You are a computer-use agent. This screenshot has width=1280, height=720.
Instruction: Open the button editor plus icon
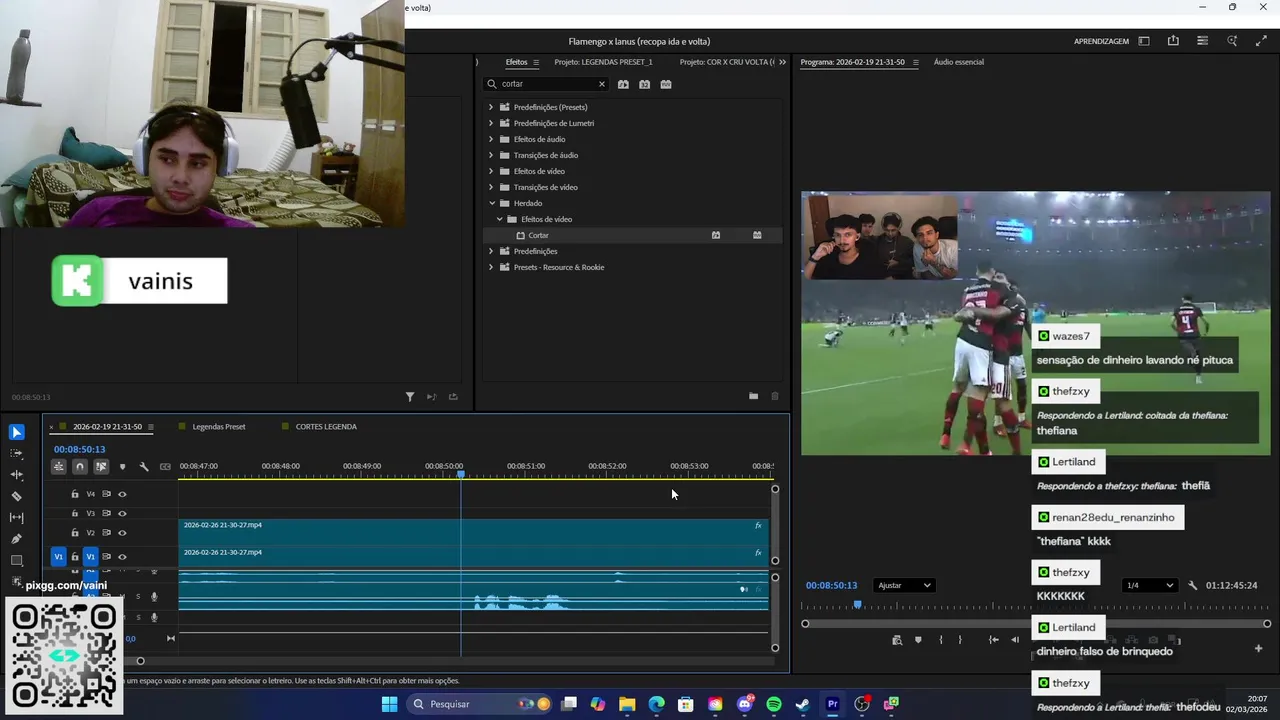pos(1258,648)
